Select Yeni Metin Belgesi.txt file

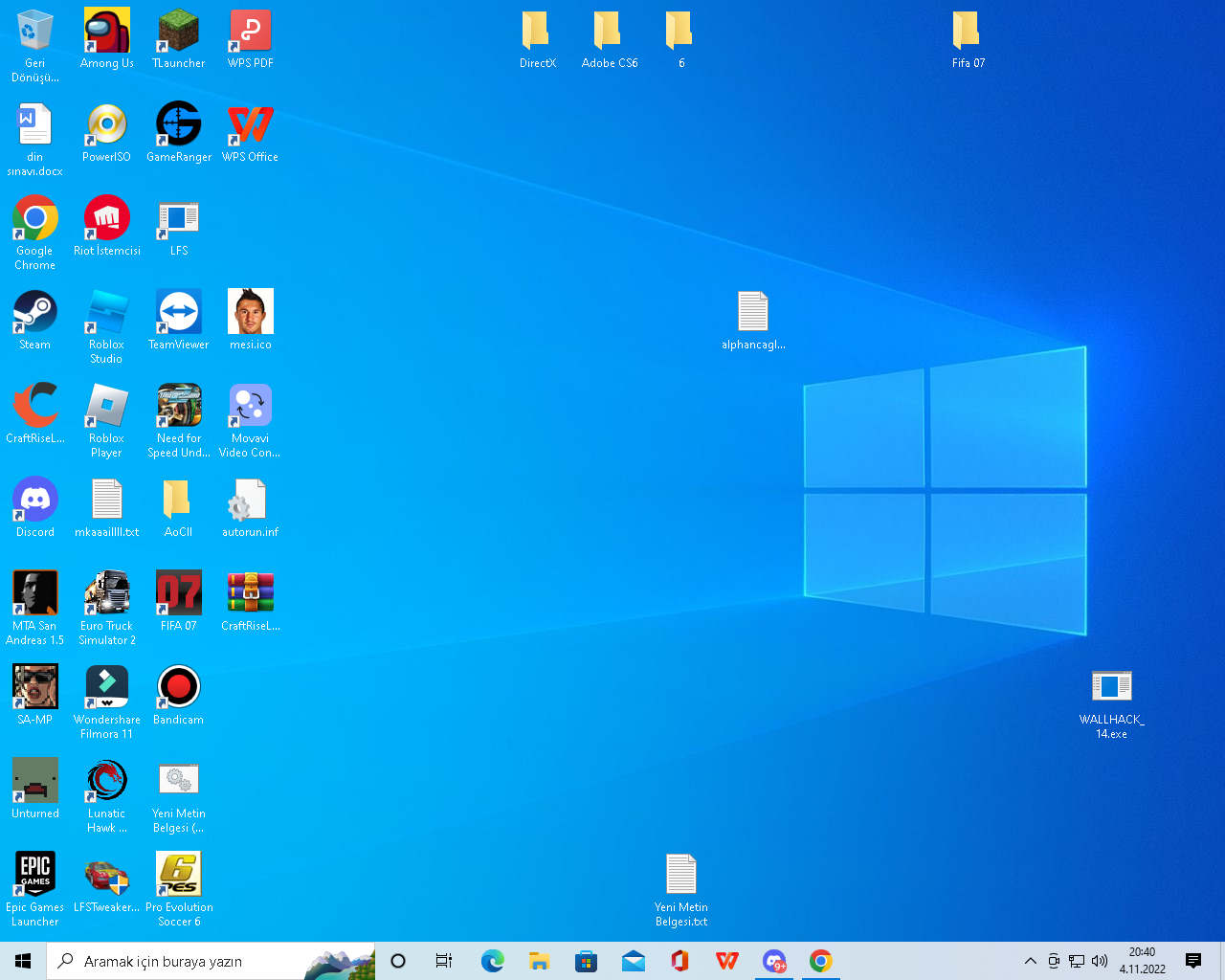point(681,875)
